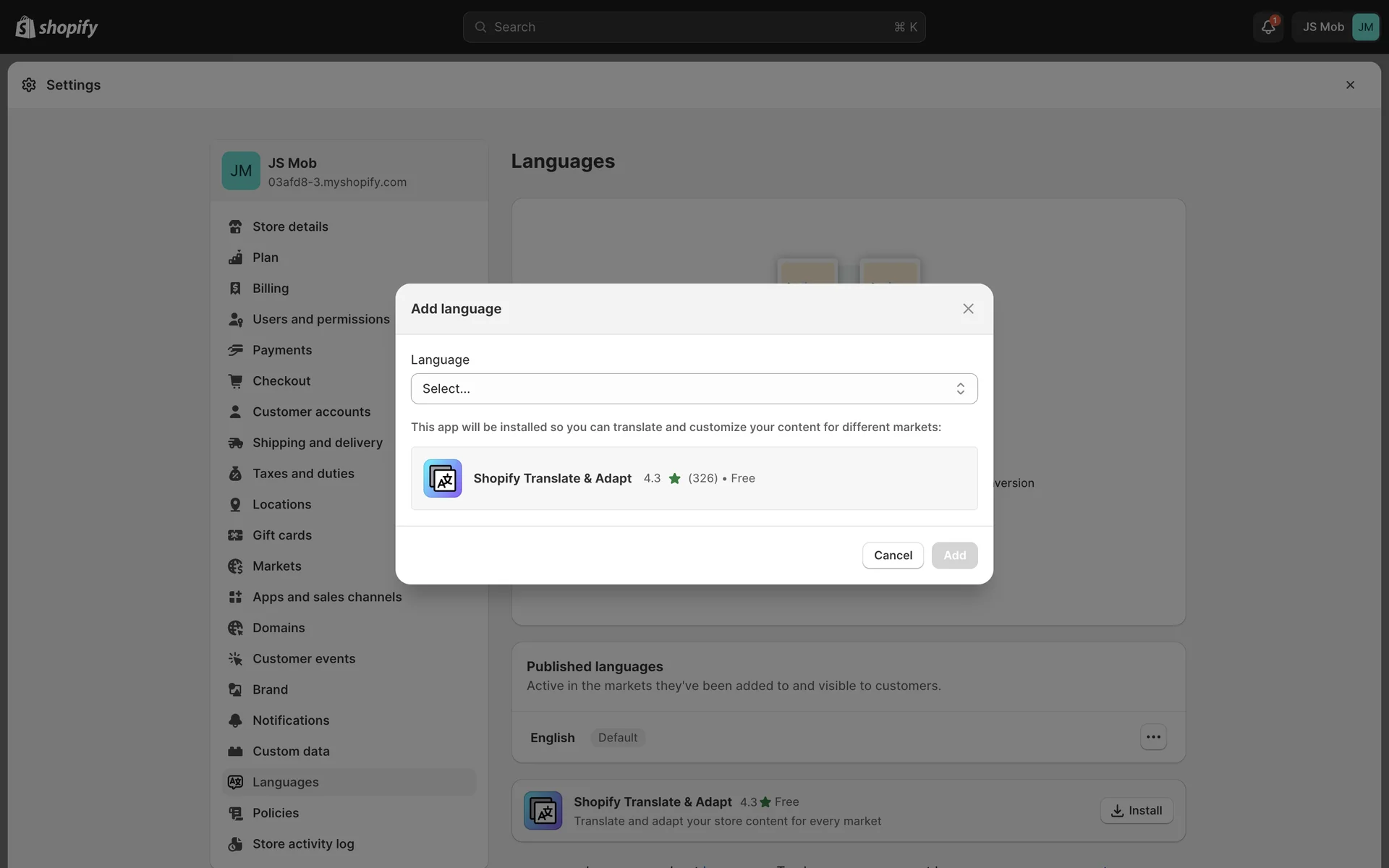
Task: Install Shopify Translate & Adapt app
Action: coord(1137,811)
